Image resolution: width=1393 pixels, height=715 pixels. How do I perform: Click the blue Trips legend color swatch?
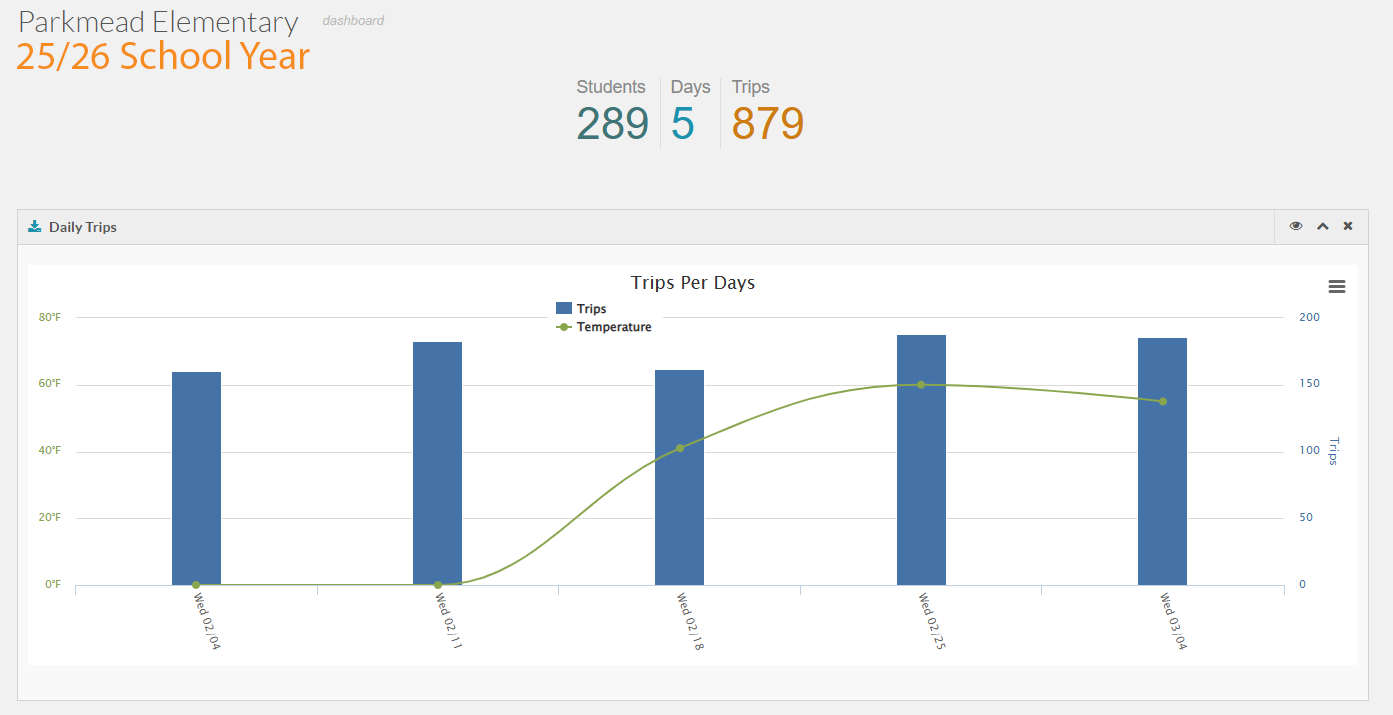click(x=564, y=309)
